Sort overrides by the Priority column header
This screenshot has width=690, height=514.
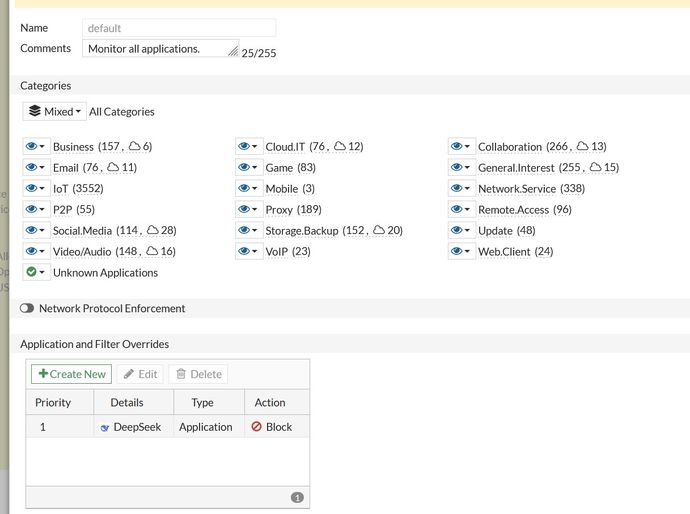click(x=54, y=403)
